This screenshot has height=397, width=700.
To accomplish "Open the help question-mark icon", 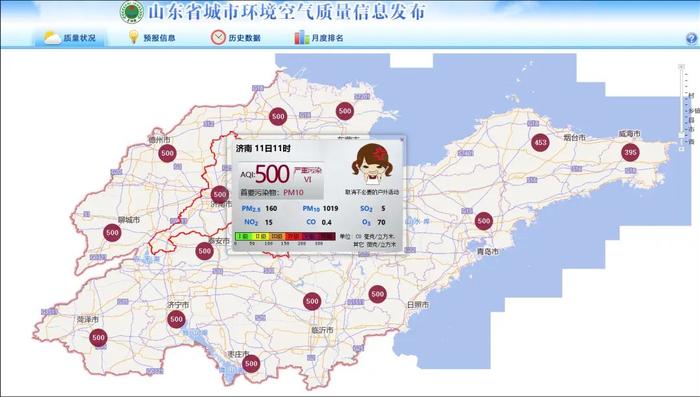I will pyautogui.click(x=691, y=39).
